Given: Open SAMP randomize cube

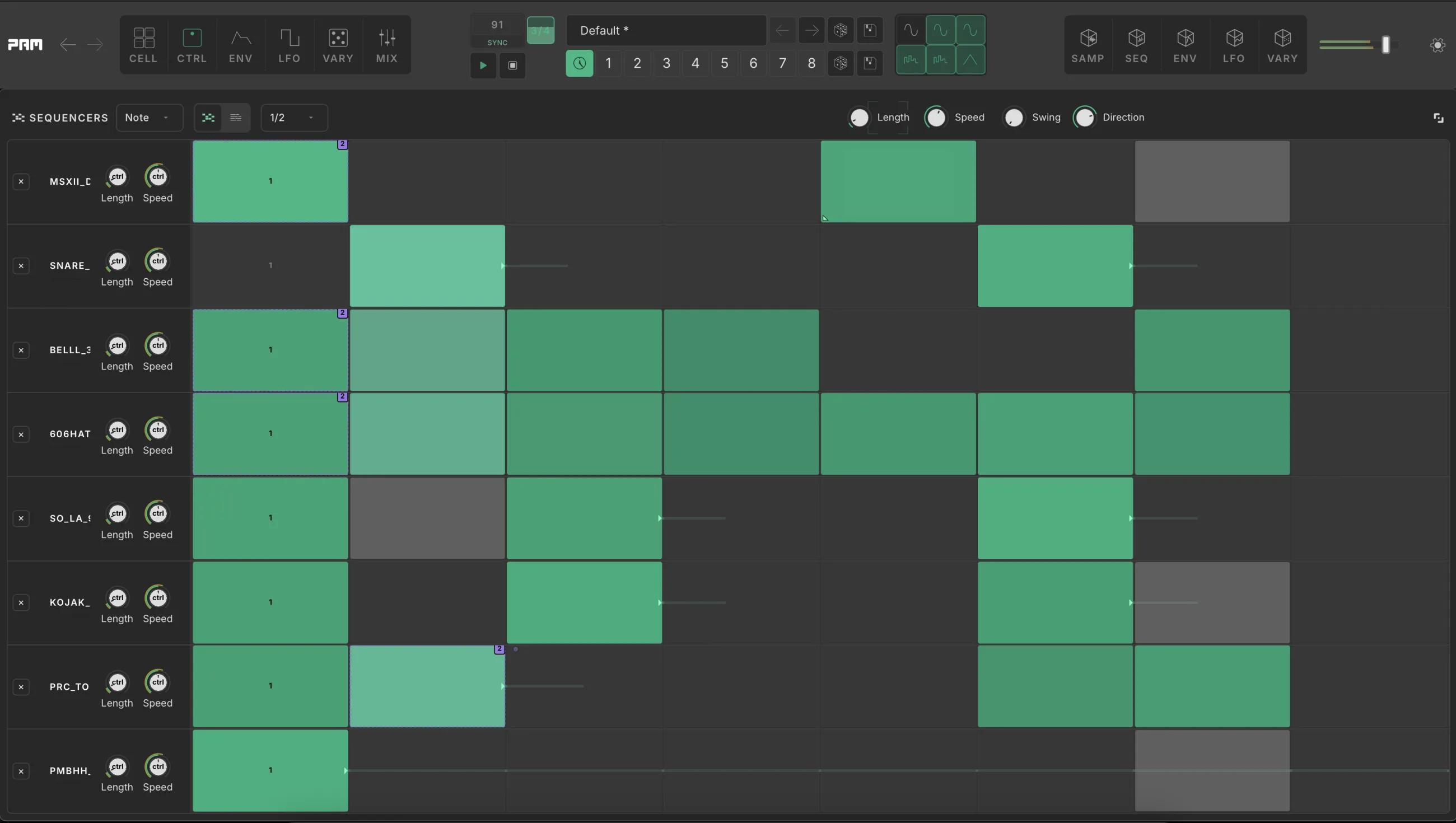Looking at the screenshot, I should pyautogui.click(x=1088, y=45).
